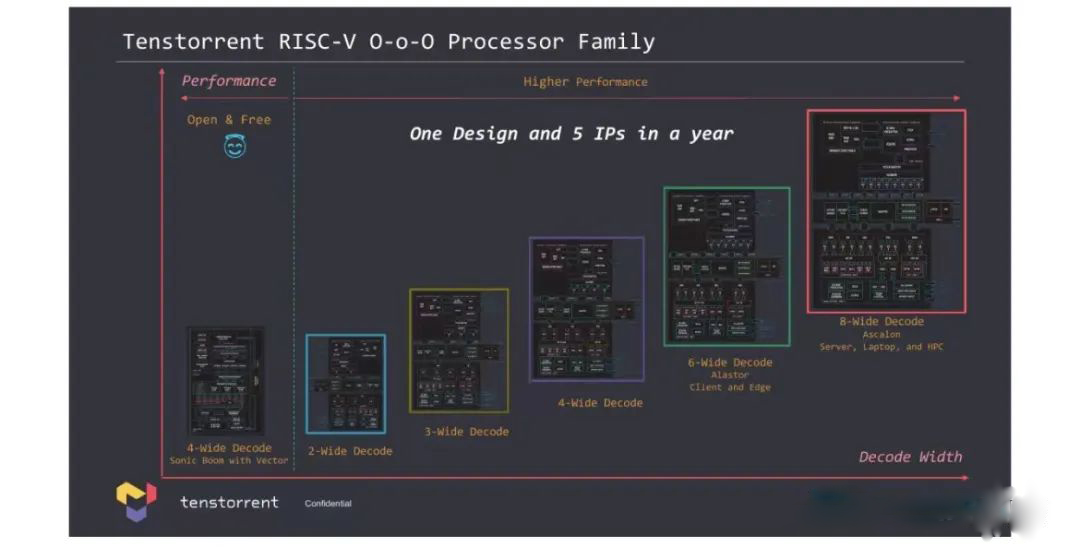Click the 'Decode Width' axis label
Image resolution: width=1080 pixels, height=559 pixels.
pyautogui.click(x=911, y=456)
